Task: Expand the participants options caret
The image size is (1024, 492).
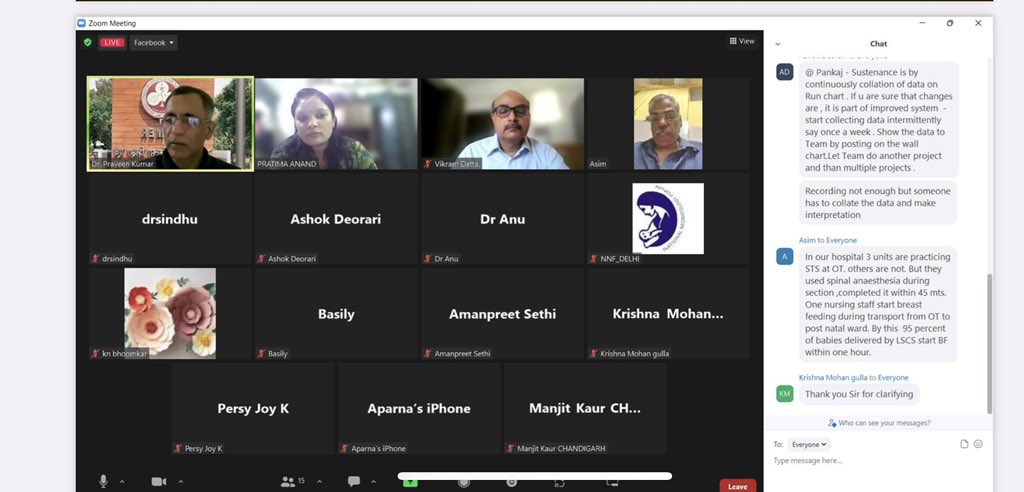Action: pos(319,482)
